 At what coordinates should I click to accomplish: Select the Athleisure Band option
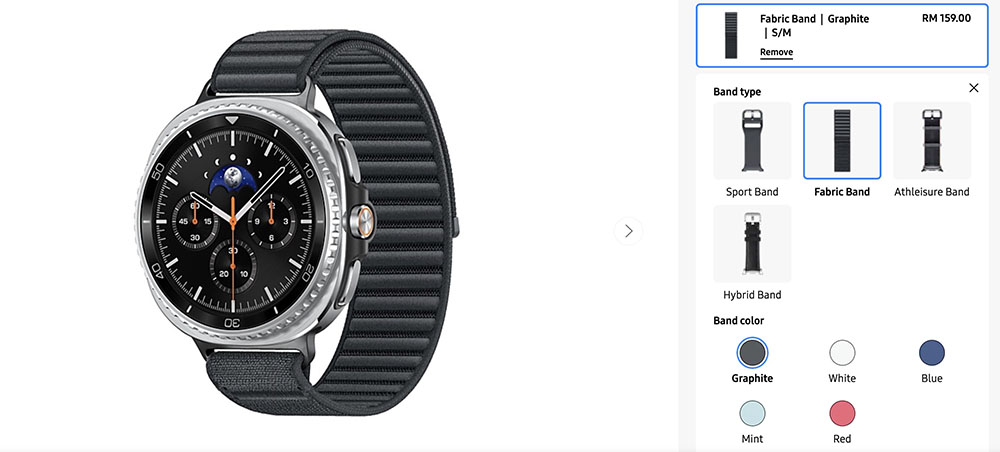click(932, 141)
